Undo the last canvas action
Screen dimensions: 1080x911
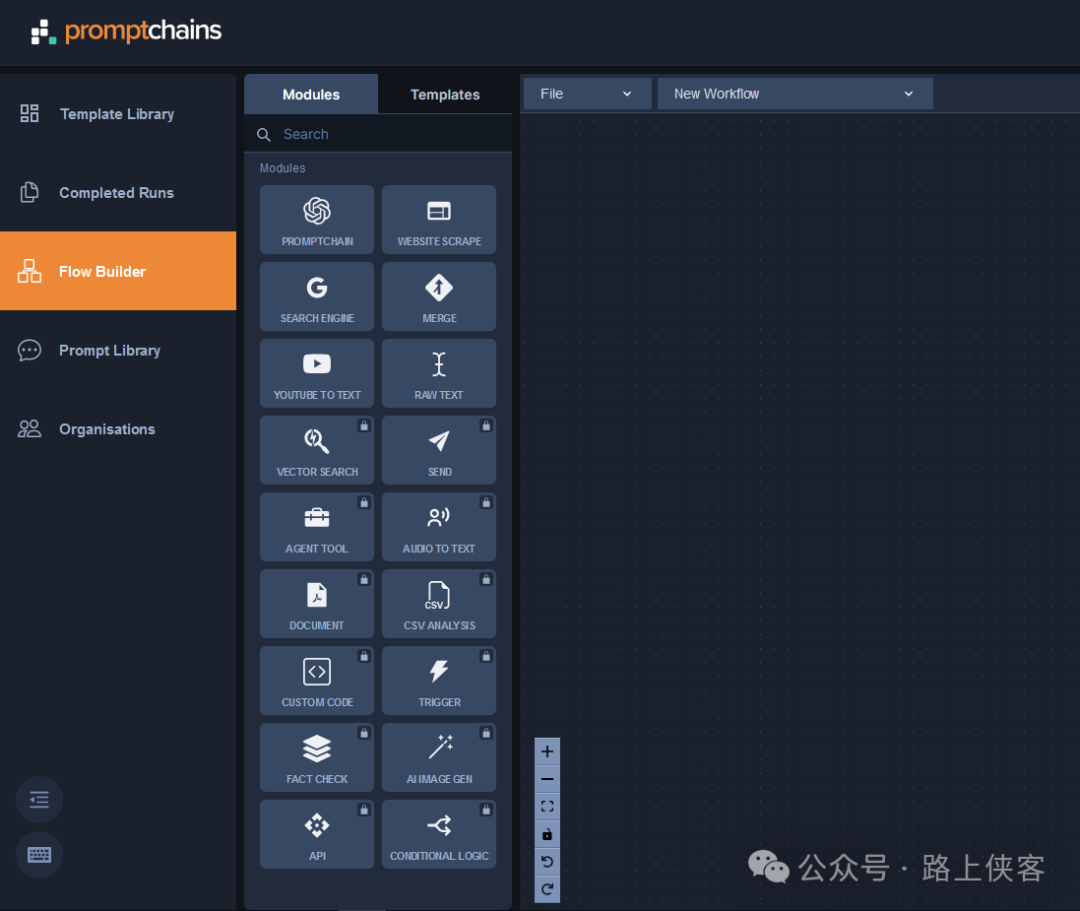pos(547,861)
